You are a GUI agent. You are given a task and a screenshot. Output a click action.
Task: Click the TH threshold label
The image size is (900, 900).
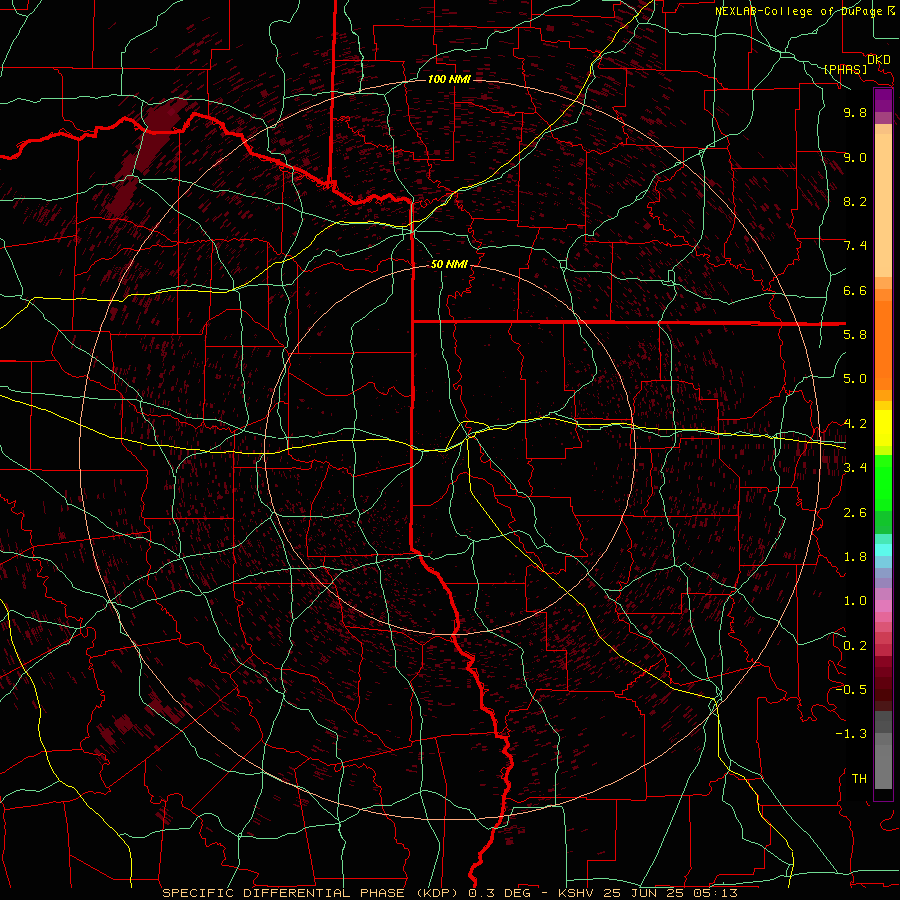pyautogui.click(x=859, y=778)
